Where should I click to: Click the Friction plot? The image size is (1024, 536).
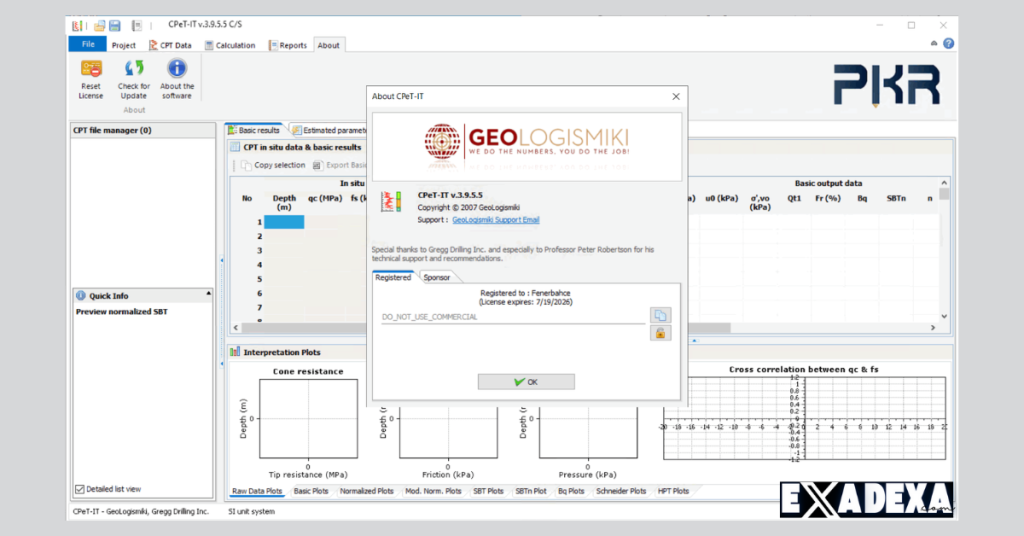coord(448,432)
